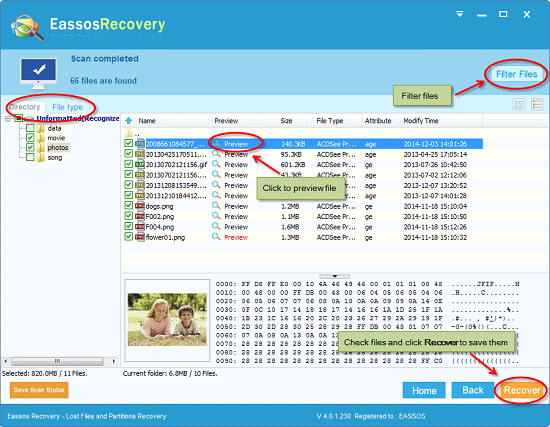Switch to the Directory tab

[x=24, y=107]
